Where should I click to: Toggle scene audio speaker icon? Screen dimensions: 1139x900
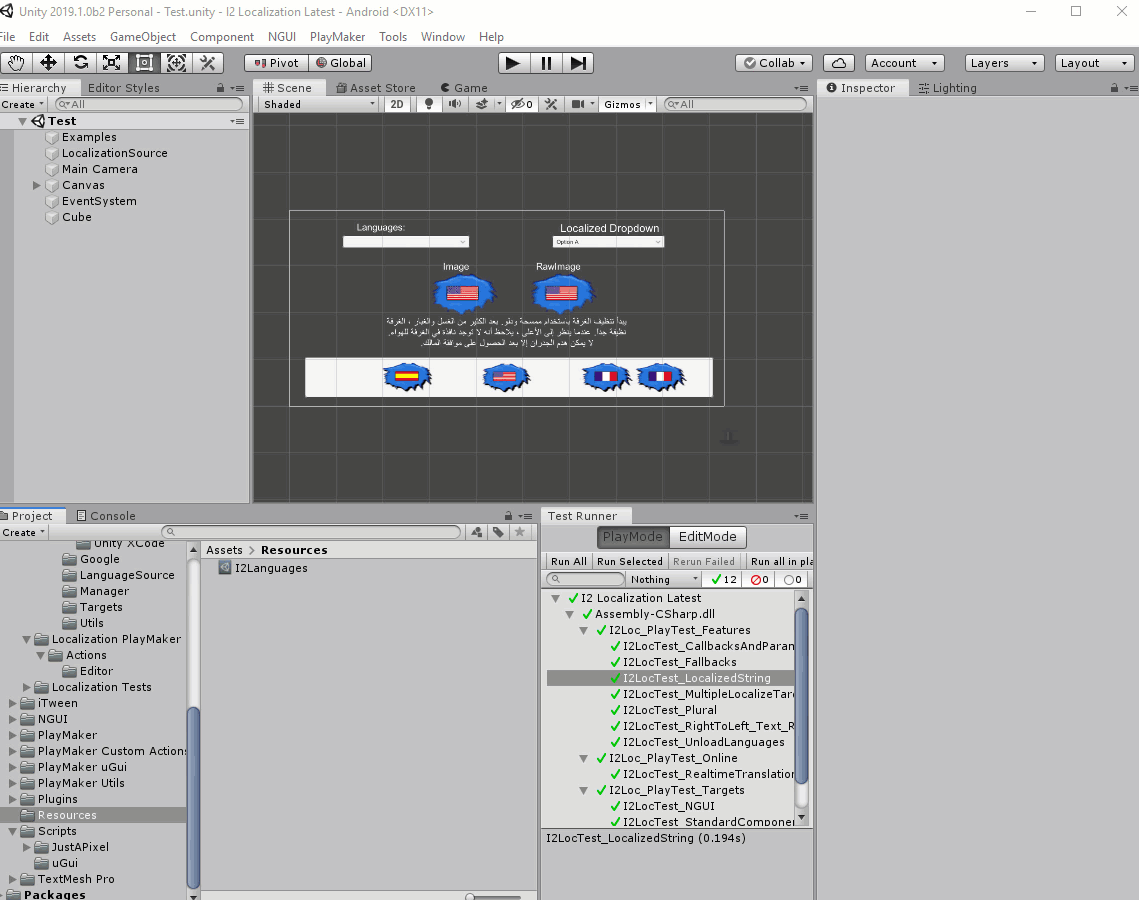pos(455,104)
